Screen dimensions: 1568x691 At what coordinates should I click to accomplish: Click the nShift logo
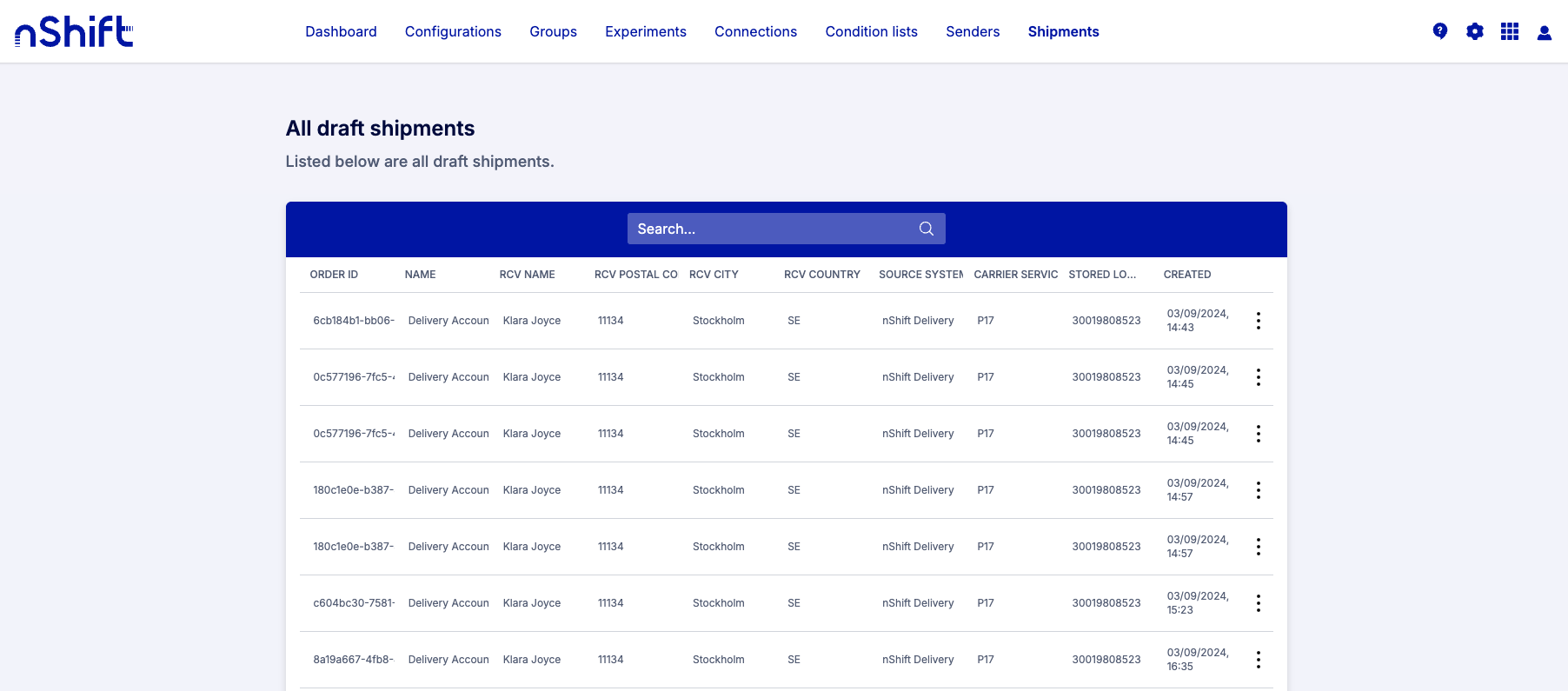point(74,31)
